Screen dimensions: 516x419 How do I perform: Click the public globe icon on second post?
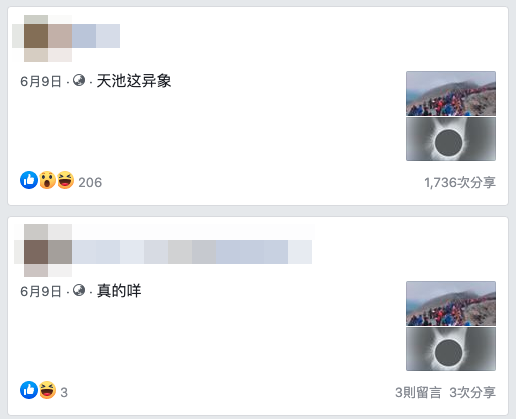[x=79, y=290]
